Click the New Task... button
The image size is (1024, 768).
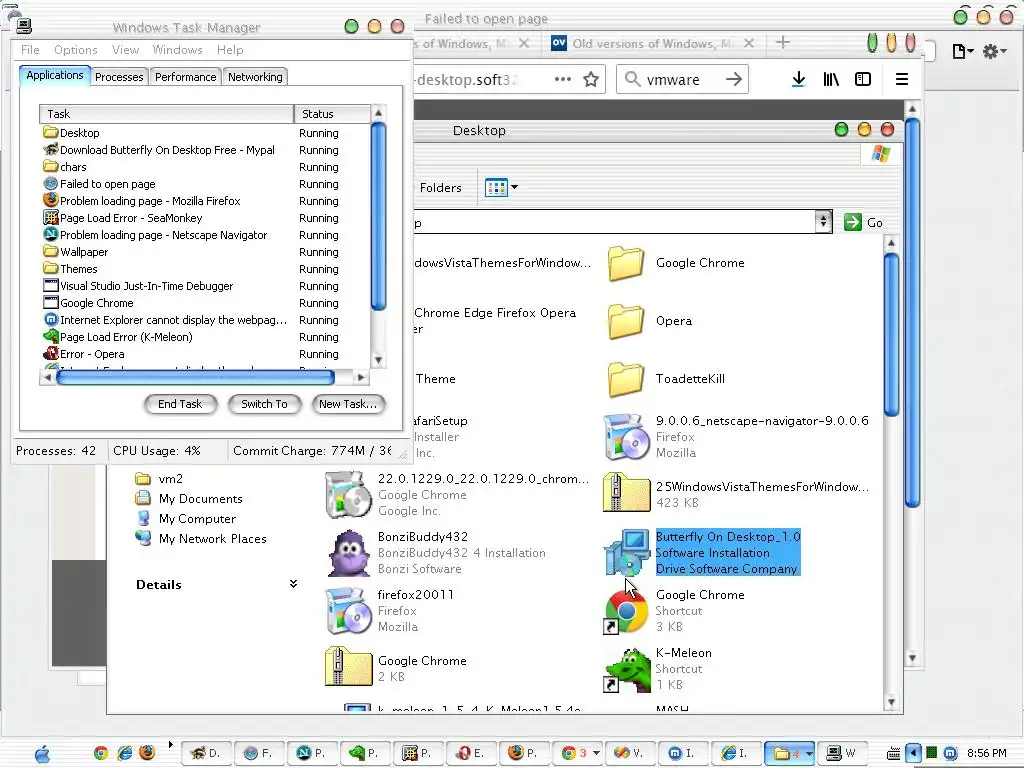(x=348, y=404)
